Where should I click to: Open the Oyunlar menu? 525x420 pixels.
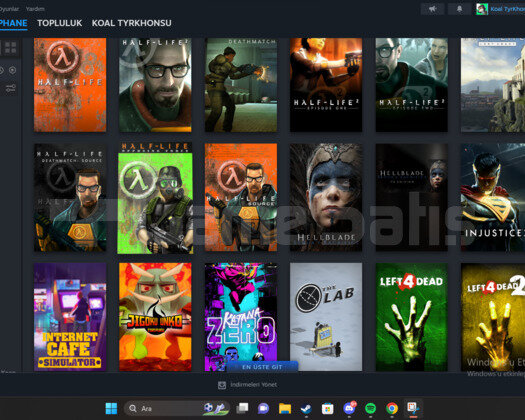(9, 9)
